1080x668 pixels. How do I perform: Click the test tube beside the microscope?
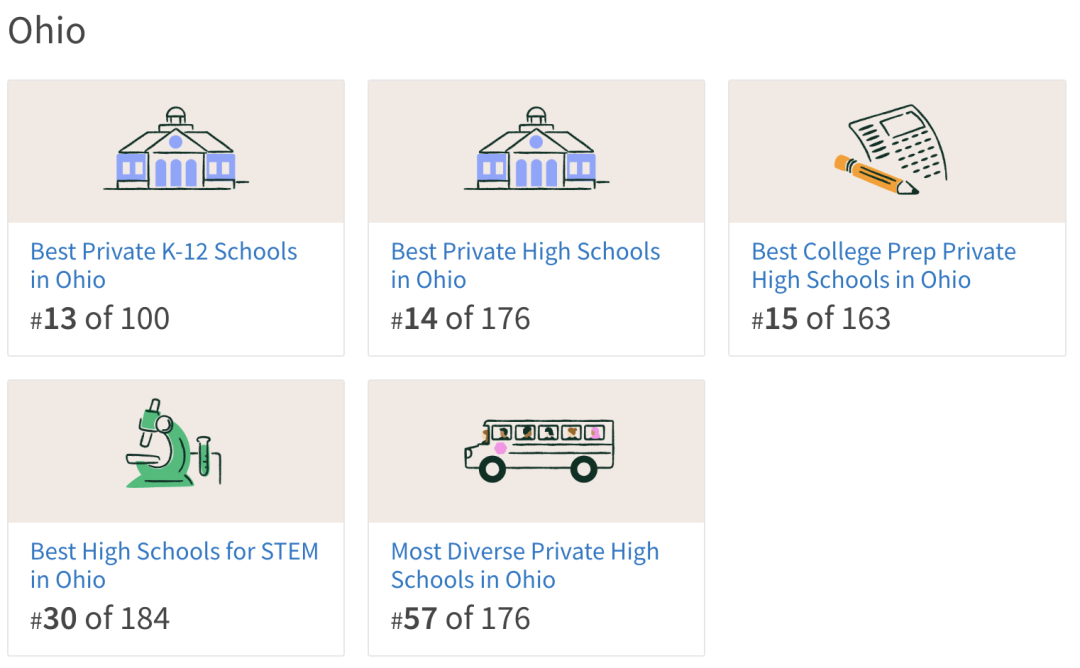(203, 456)
